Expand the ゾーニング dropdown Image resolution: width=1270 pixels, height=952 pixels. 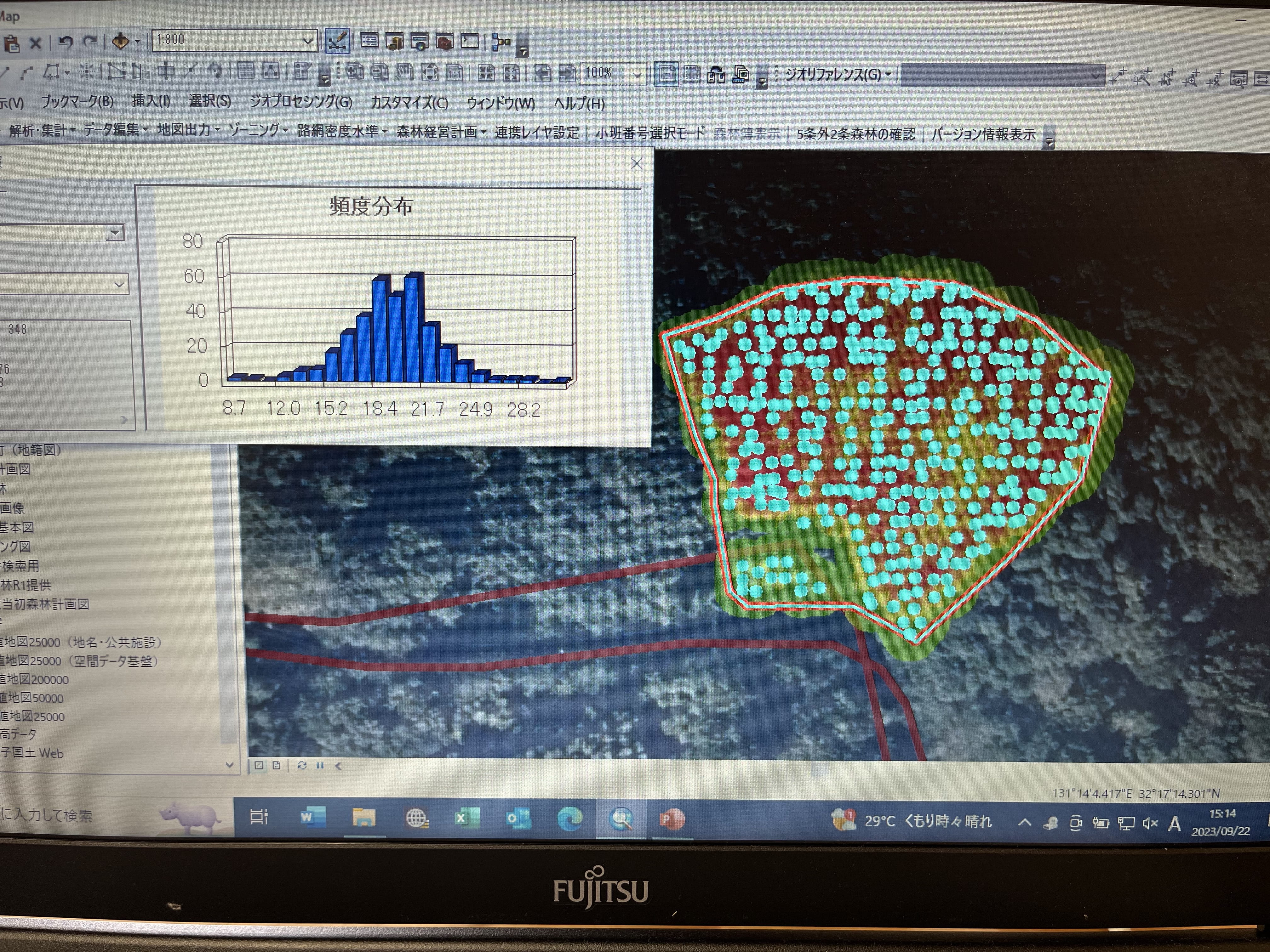258,131
